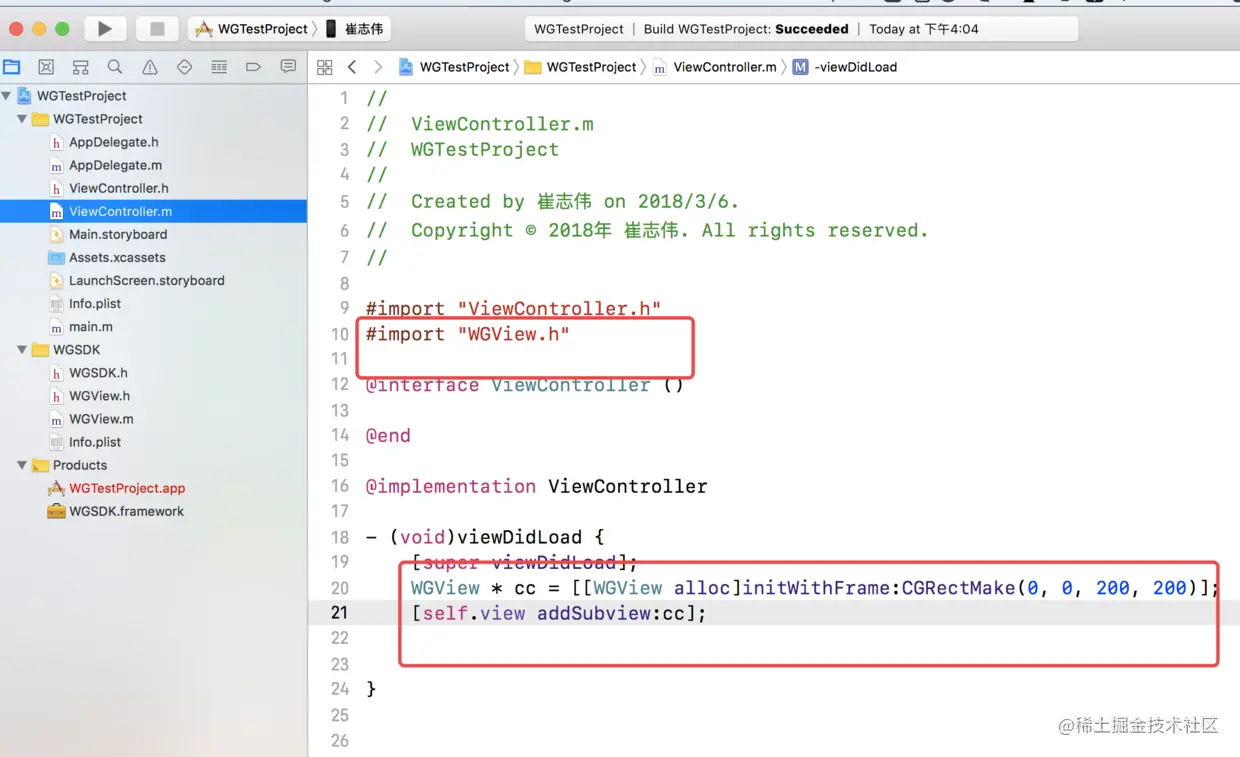Choose the 崔志伟 run destination device
This screenshot has height=757, width=1240.
click(355, 29)
